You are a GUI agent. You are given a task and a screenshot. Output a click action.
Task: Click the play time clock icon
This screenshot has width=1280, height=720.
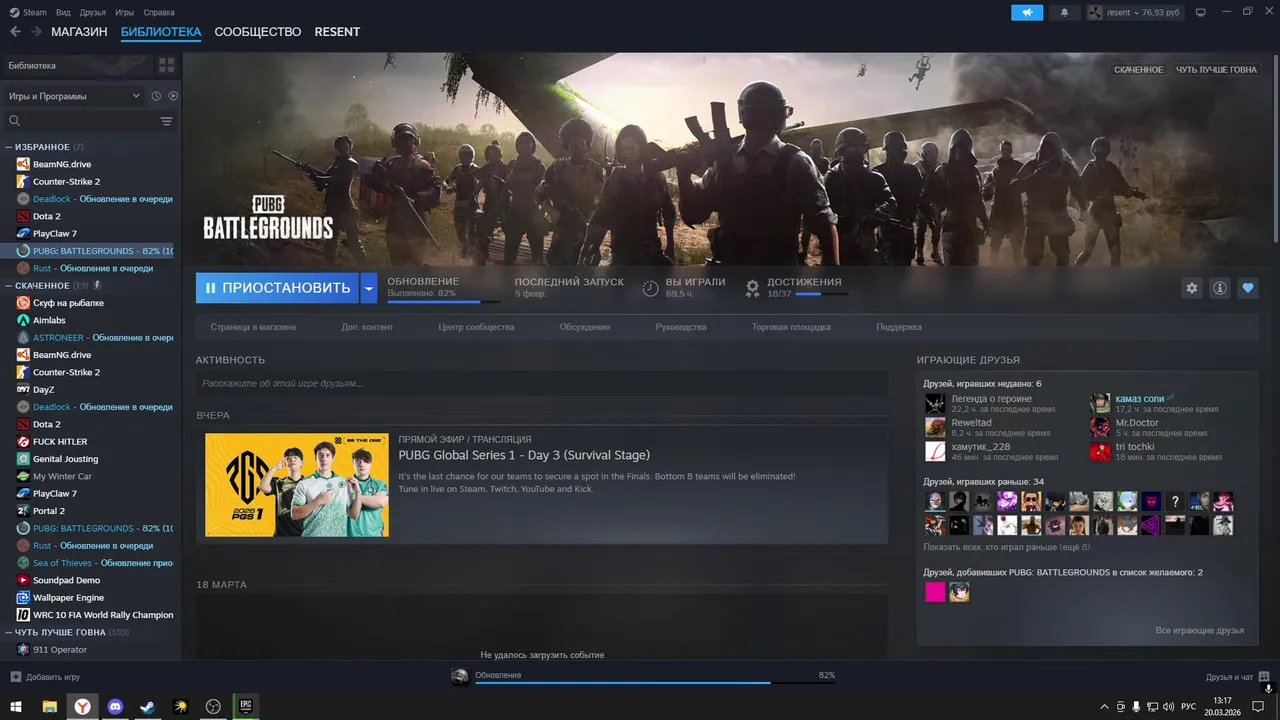pos(650,288)
